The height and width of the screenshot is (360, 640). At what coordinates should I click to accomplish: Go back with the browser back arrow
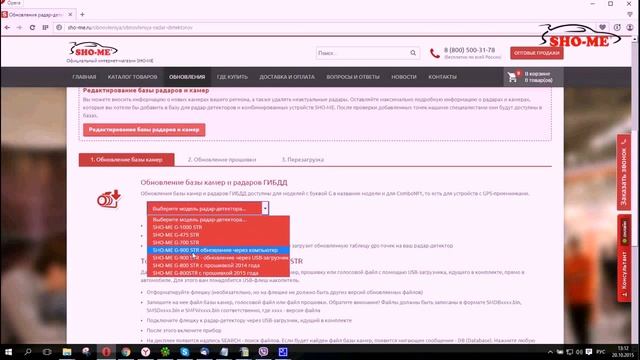(x=7, y=27)
